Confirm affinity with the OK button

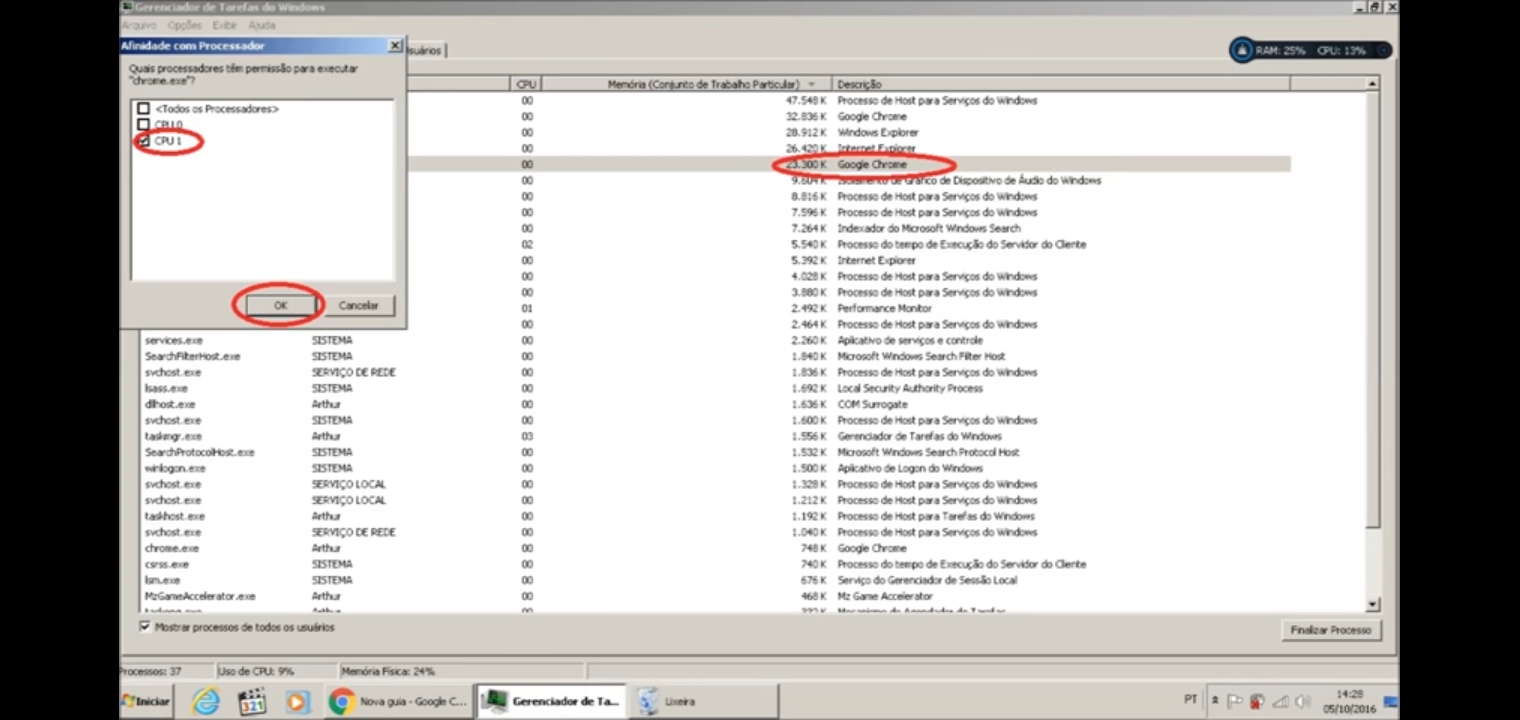tap(280, 305)
